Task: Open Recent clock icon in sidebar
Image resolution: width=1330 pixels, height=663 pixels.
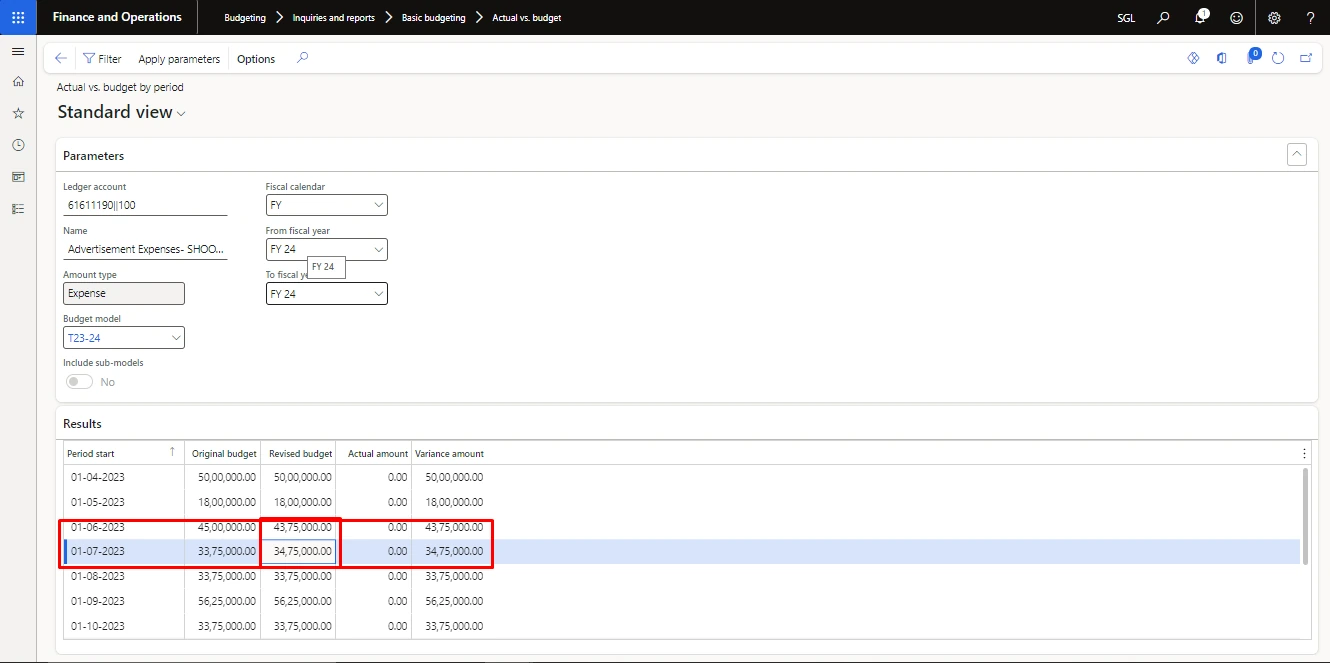Action: pyautogui.click(x=18, y=145)
